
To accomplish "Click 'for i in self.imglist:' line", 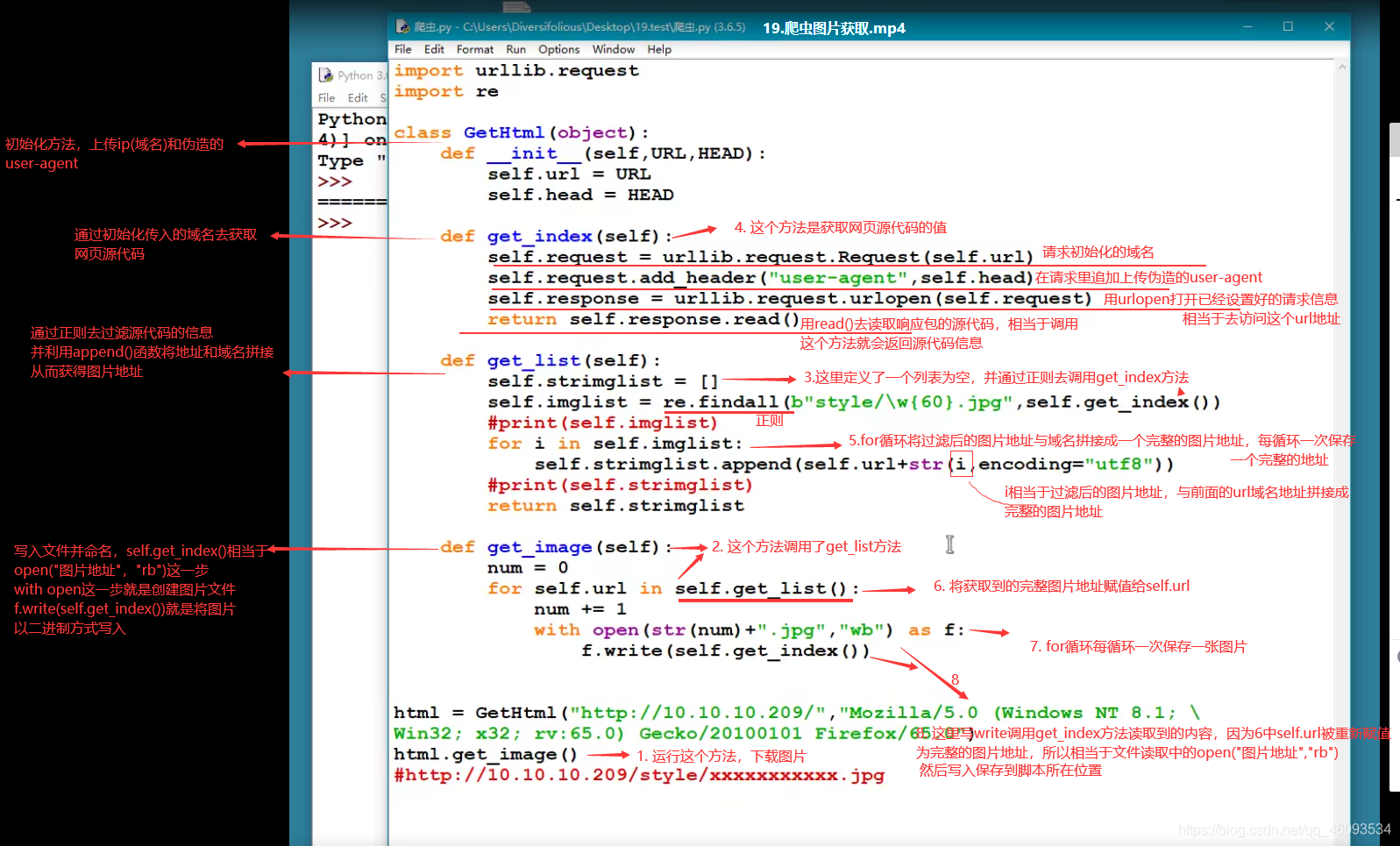I will 615,444.
